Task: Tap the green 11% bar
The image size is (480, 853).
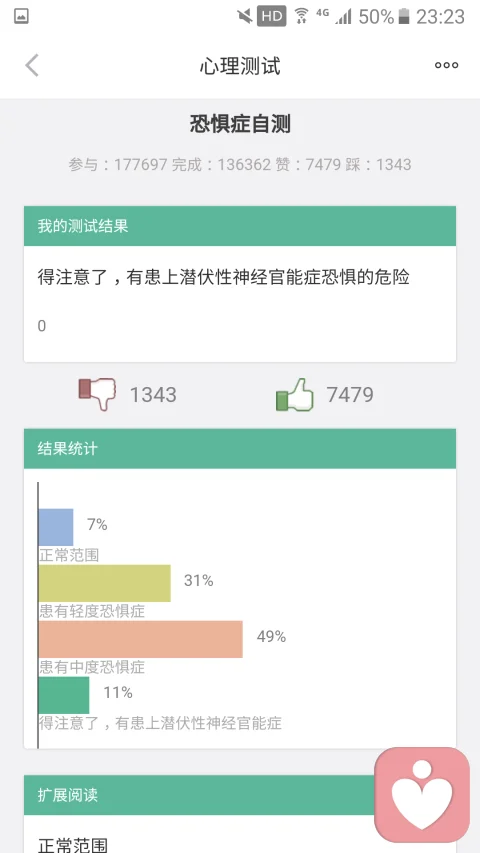Action: [x=64, y=695]
